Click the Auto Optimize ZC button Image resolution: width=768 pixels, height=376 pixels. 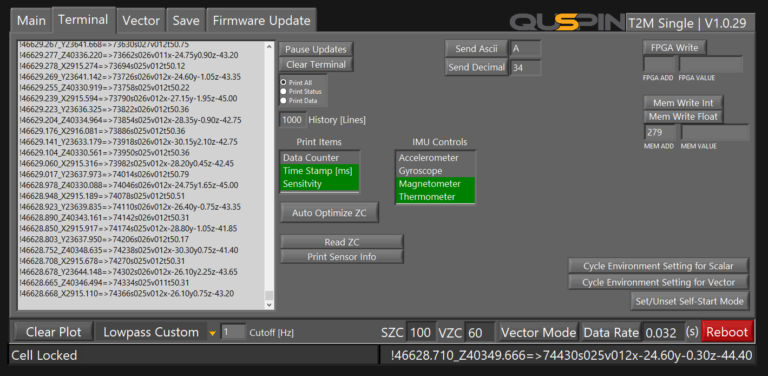(329, 213)
